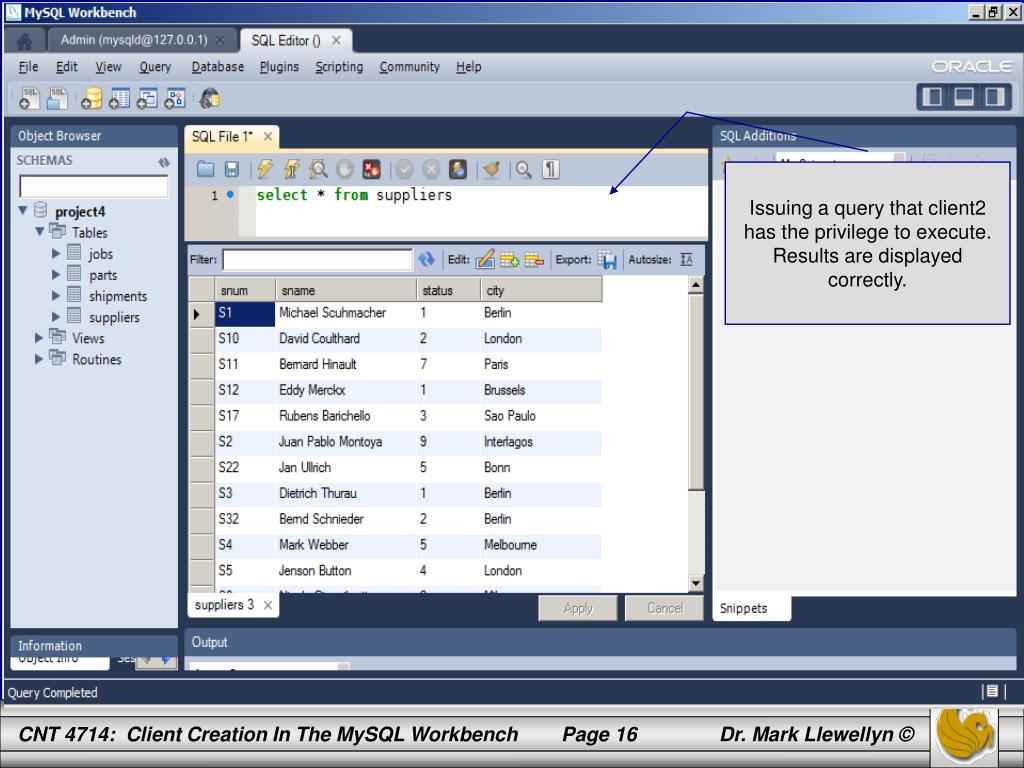The image size is (1024, 768).
Task: Toggle continue-on-error script icon
Action: tap(372, 170)
